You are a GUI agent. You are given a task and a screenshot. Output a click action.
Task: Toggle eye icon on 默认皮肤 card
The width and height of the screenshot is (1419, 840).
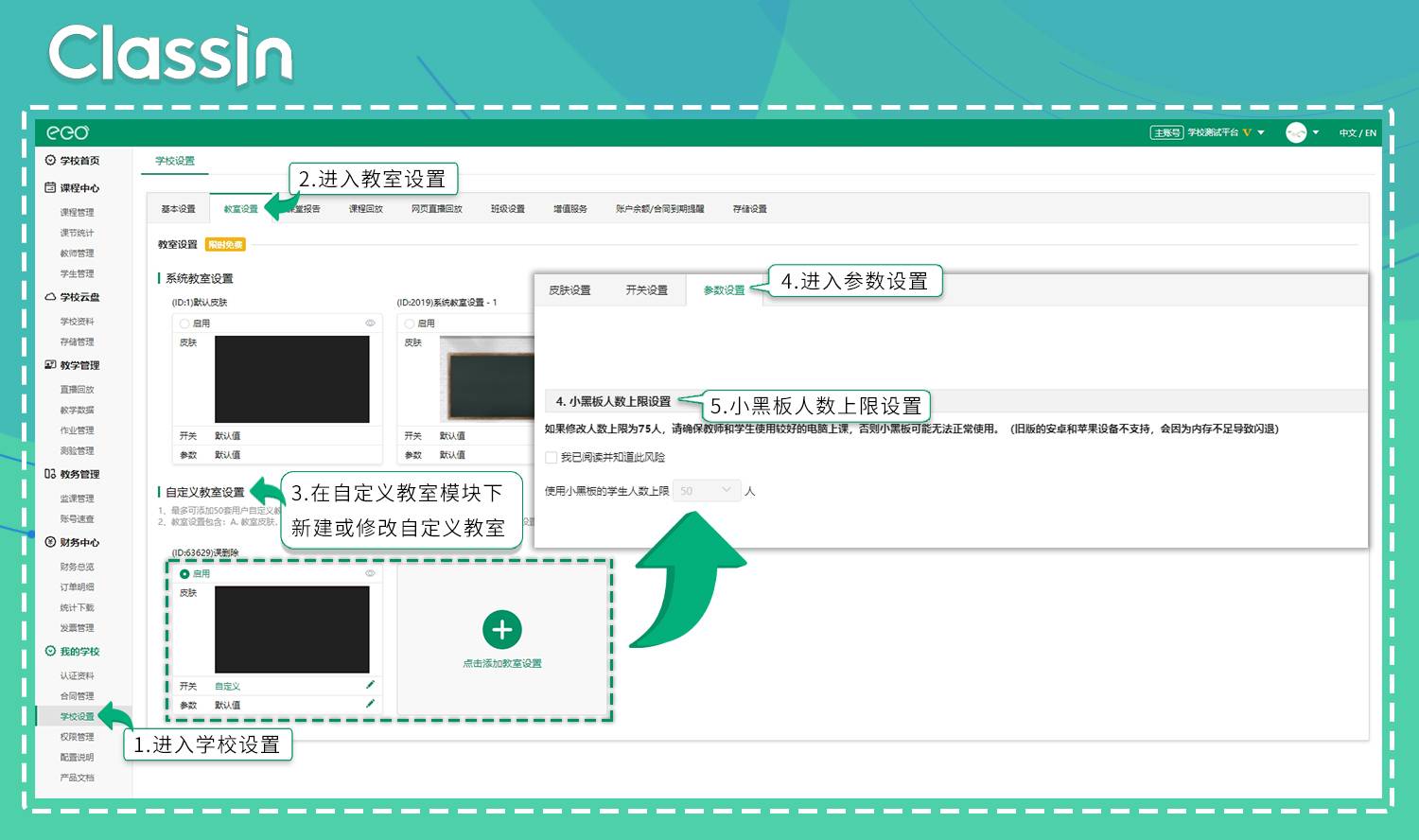(x=370, y=323)
